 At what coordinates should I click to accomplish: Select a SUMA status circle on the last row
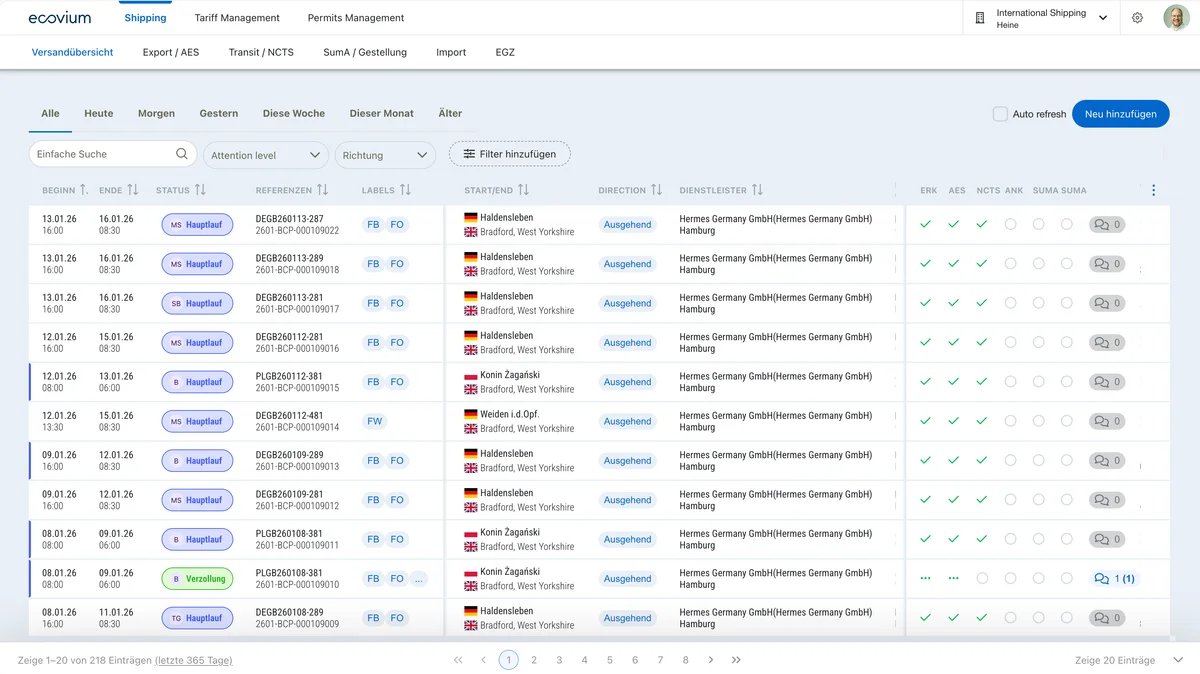1038,618
